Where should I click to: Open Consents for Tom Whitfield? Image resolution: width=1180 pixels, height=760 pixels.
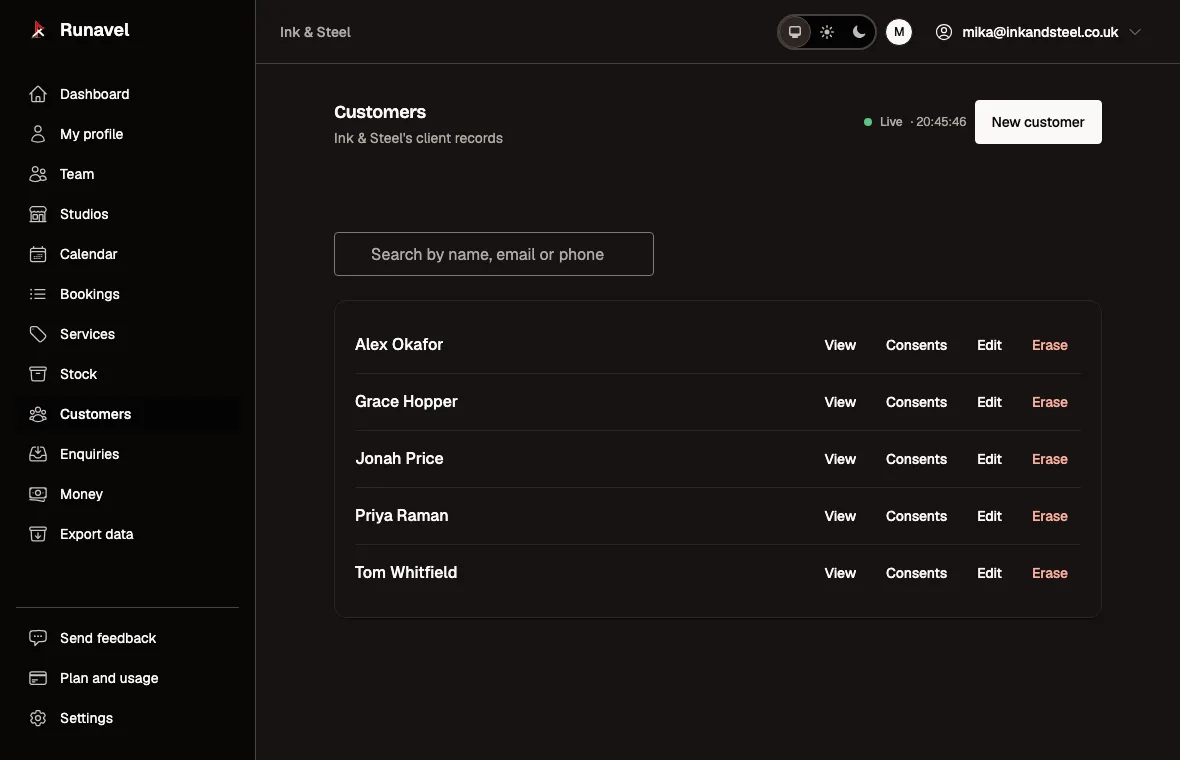916,573
